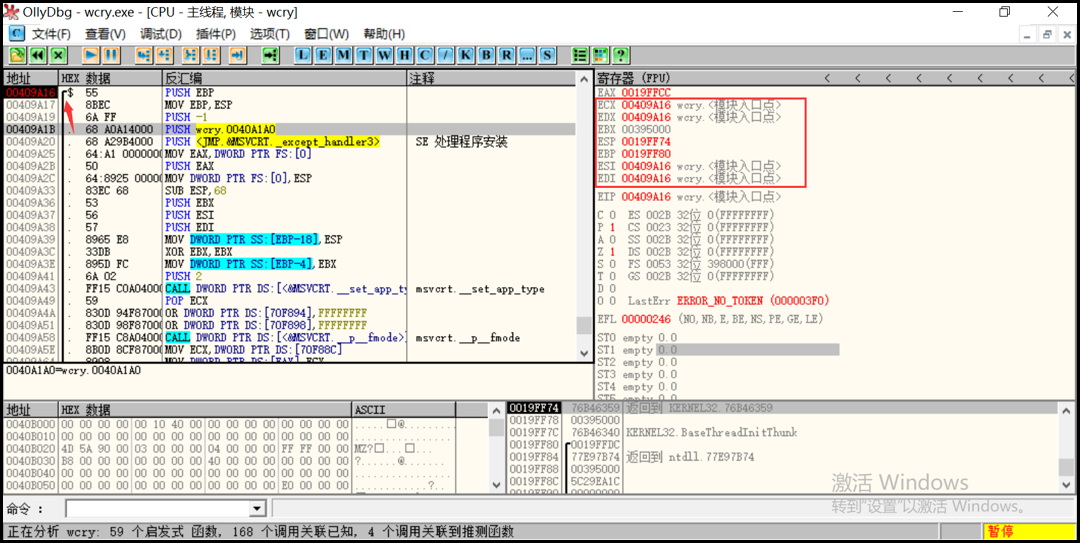Restart the program with the rewind icon
Screen dimensions: 1080x543
[x=38, y=54]
